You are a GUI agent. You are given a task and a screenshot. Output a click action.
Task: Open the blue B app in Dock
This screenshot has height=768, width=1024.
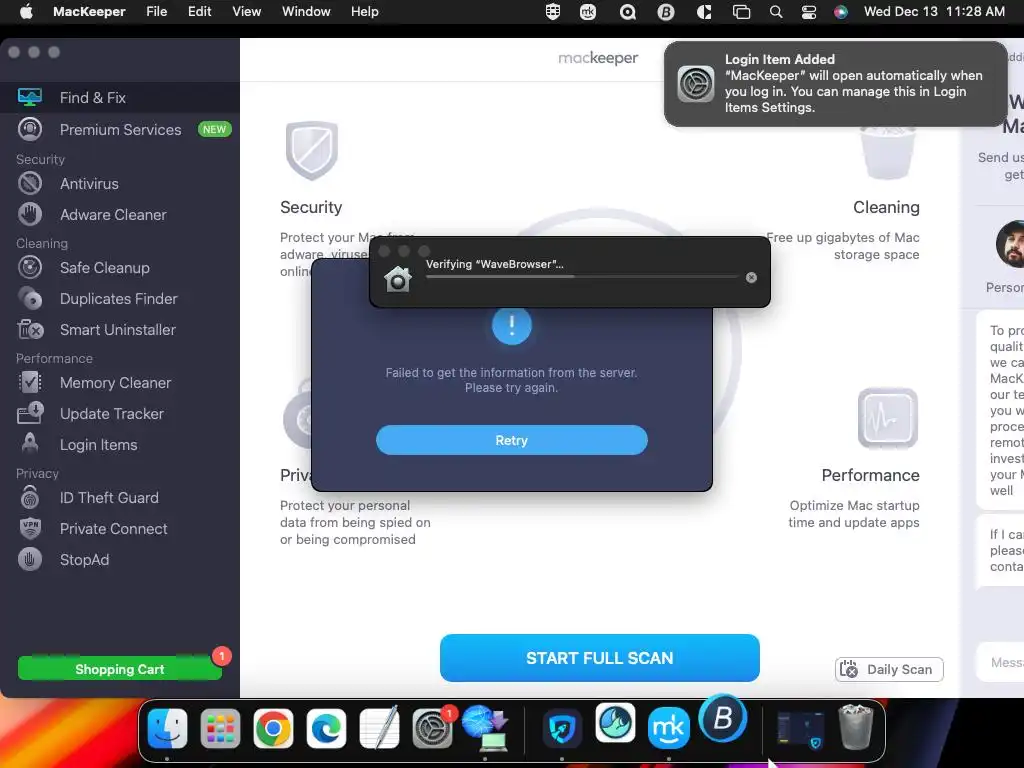(722, 718)
